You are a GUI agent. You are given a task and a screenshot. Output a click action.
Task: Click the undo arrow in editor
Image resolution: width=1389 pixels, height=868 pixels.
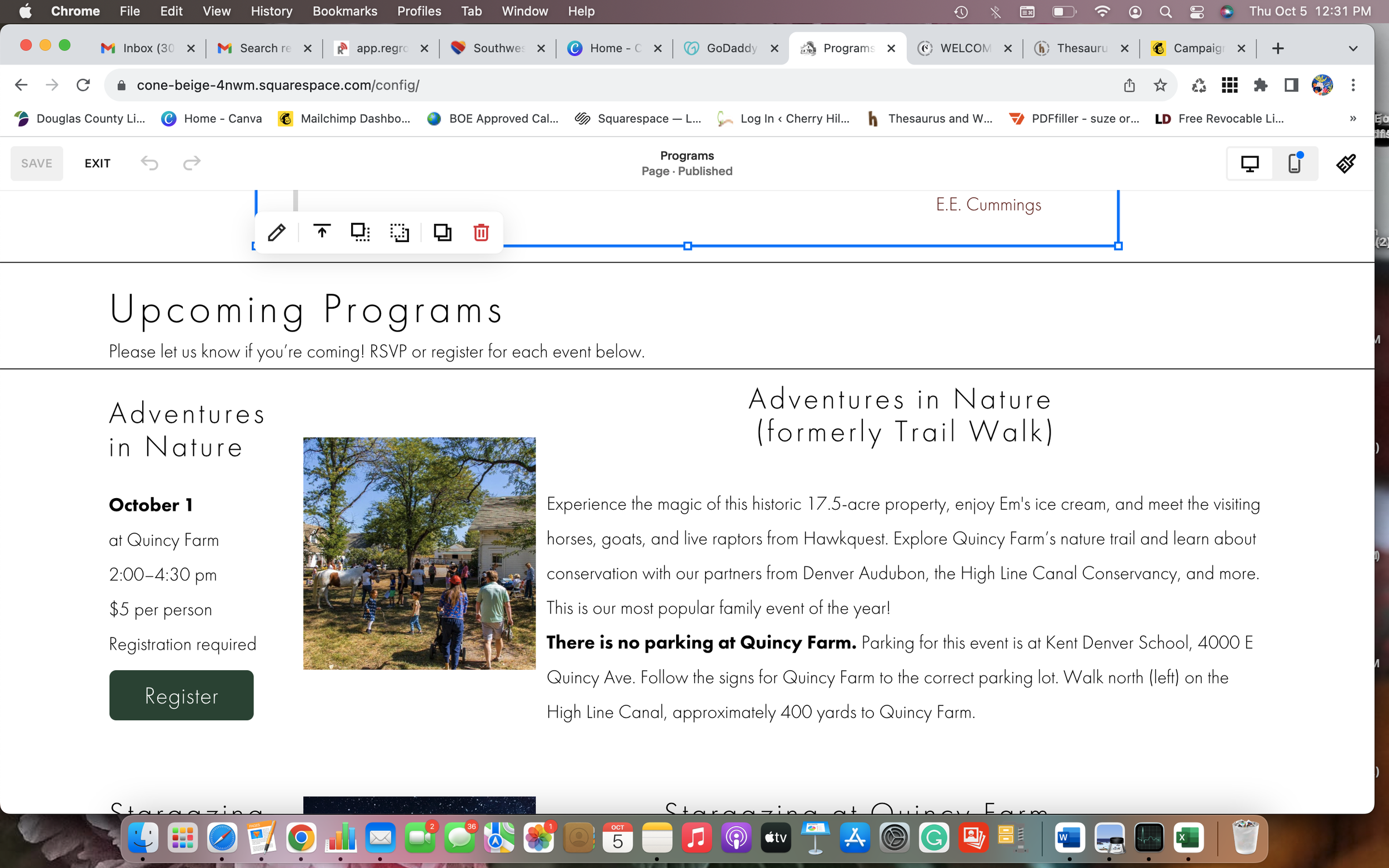[149, 164]
